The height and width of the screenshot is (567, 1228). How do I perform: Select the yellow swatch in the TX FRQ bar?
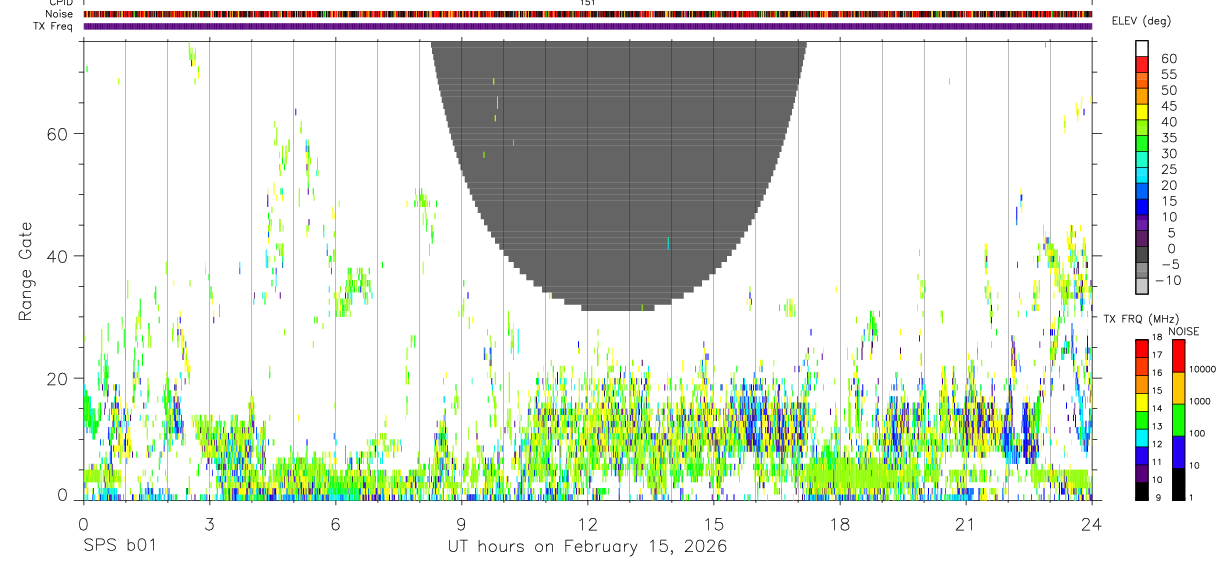pos(1142,402)
